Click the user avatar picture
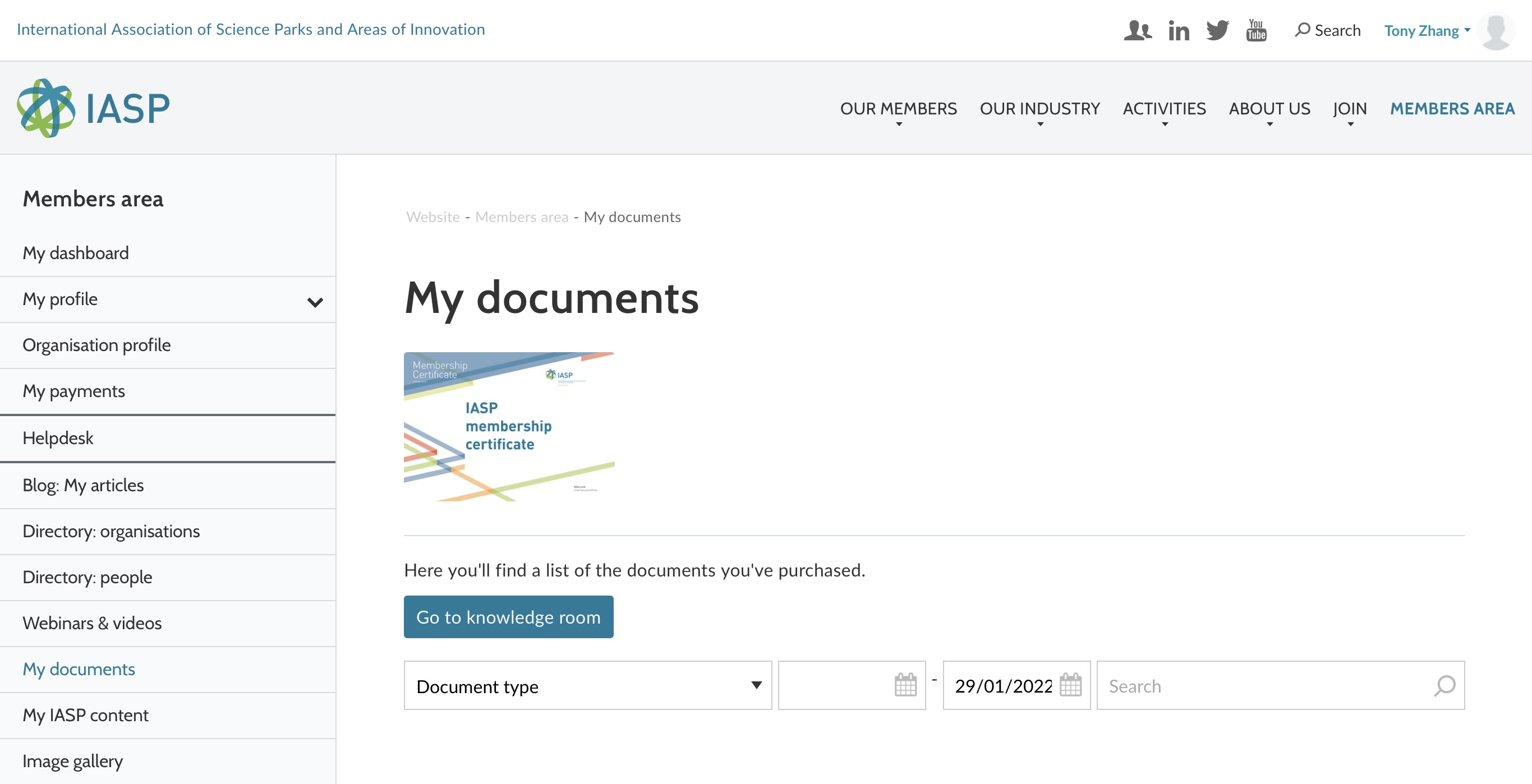The image size is (1532, 784). pyautogui.click(x=1495, y=31)
